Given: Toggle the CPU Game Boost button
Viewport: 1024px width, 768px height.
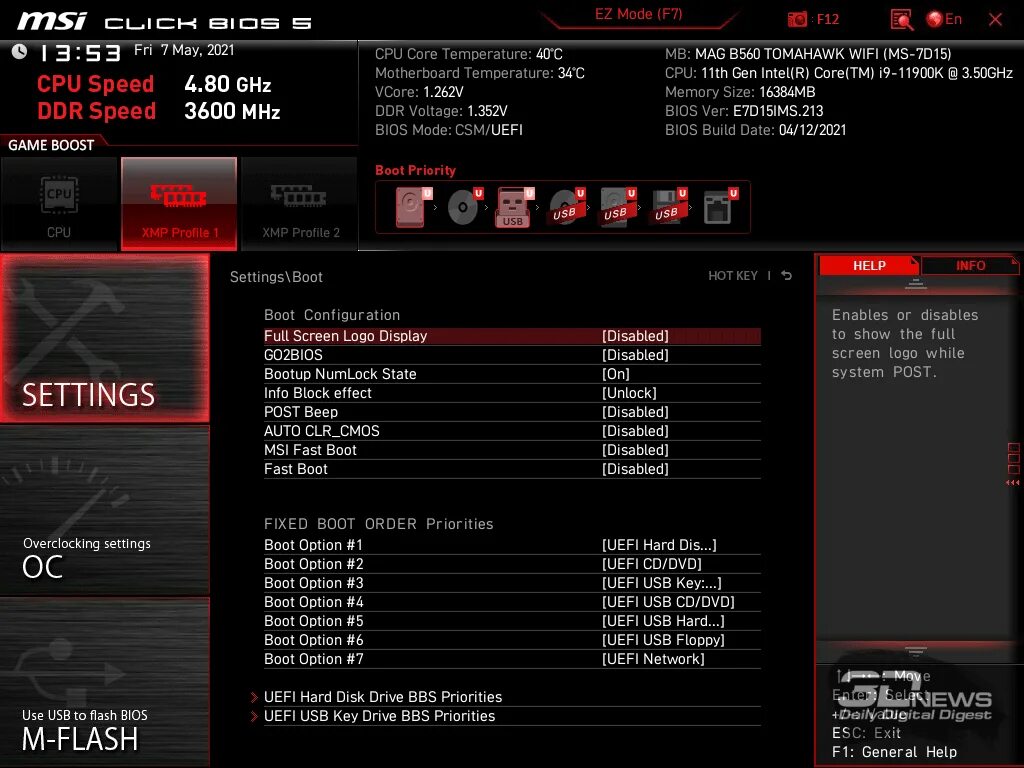Looking at the screenshot, I should point(59,204).
